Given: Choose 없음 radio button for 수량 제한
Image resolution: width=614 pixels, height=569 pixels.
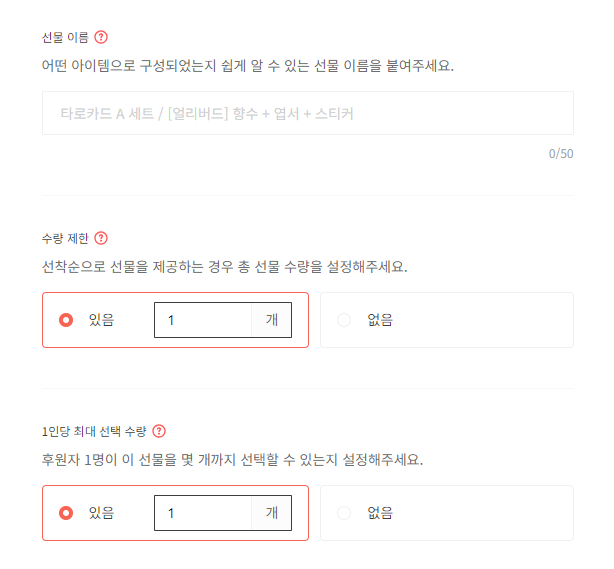Looking at the screenshot, I should 345,320.
